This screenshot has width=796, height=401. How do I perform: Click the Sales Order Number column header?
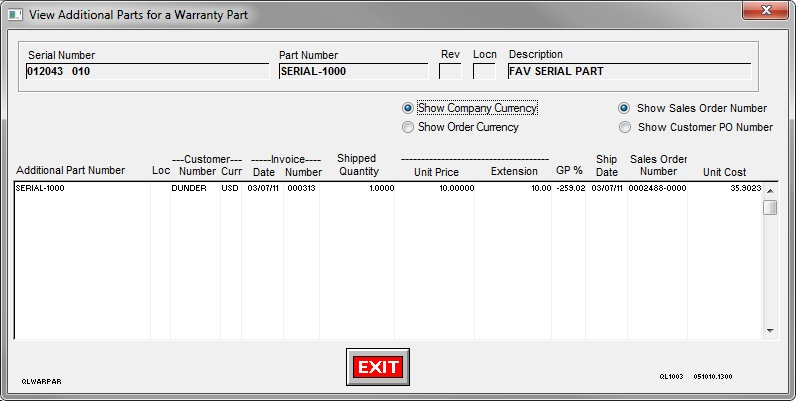point(658,165)
